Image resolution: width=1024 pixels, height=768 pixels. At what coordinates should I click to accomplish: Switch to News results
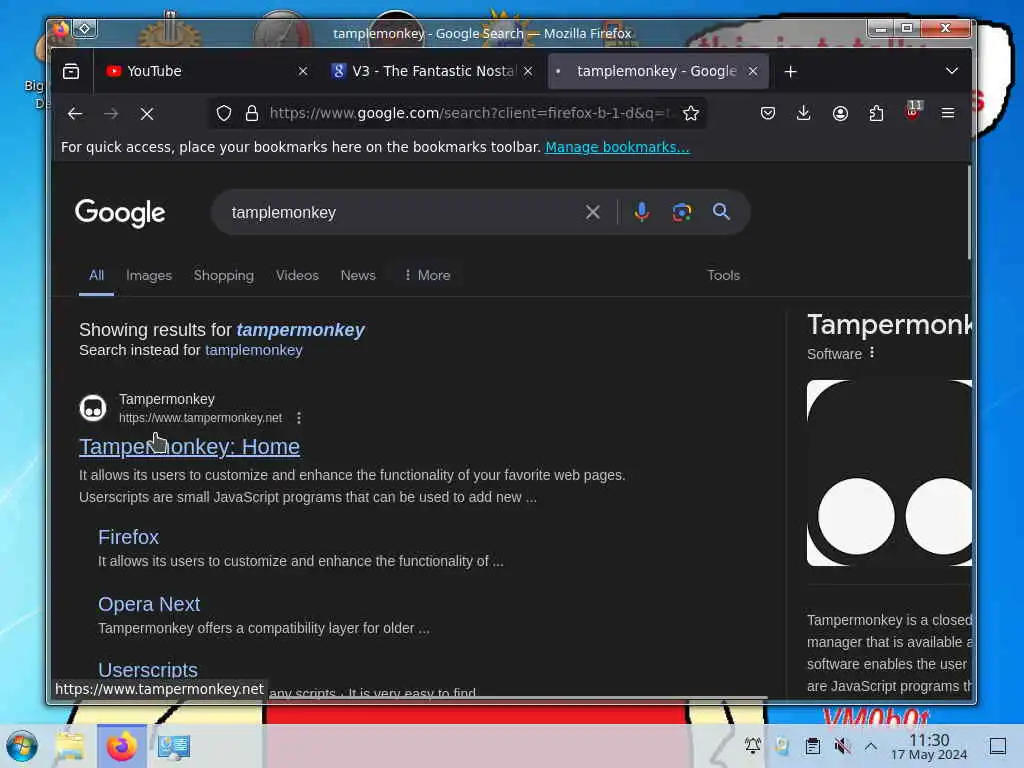[x=359, y=276]
